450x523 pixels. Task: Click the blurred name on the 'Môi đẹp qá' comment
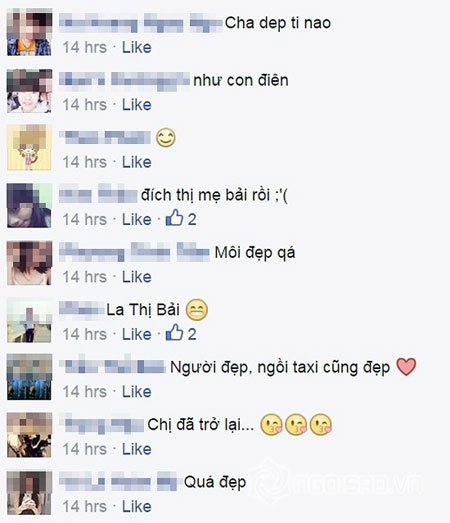coord(134,252)
